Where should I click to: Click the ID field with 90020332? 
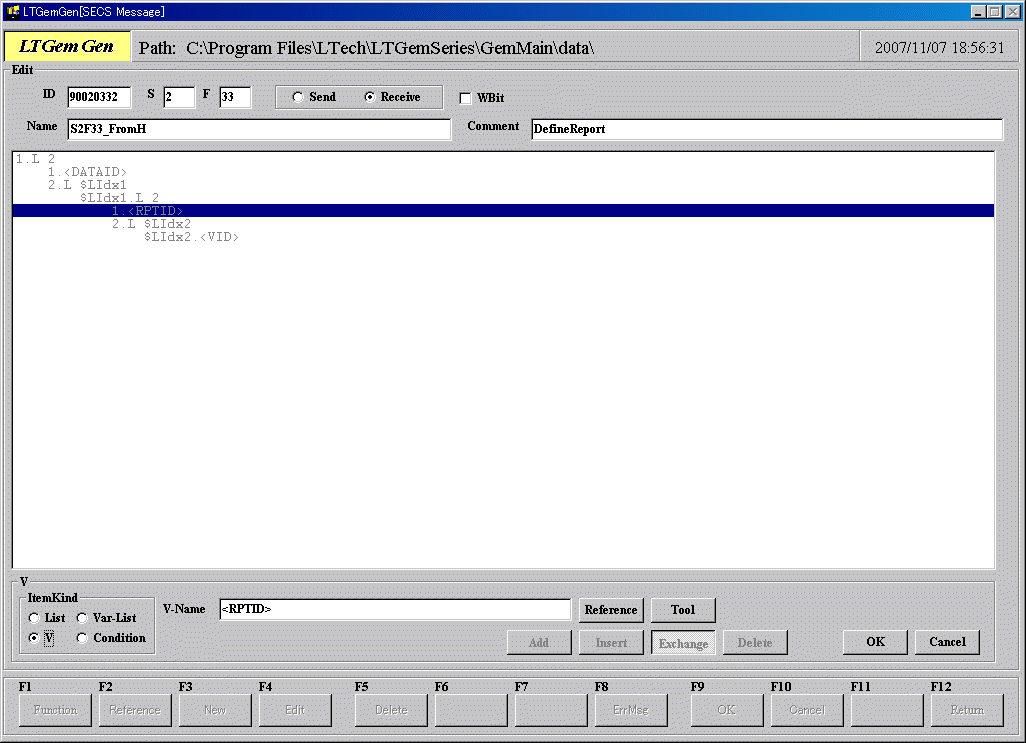tap(99, 97)
